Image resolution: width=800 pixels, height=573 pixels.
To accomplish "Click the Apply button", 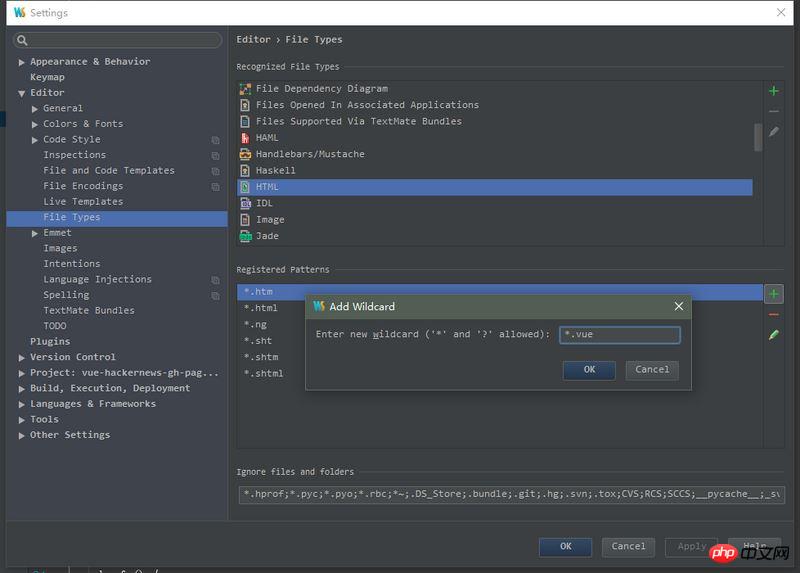I will tap(691, 546).
